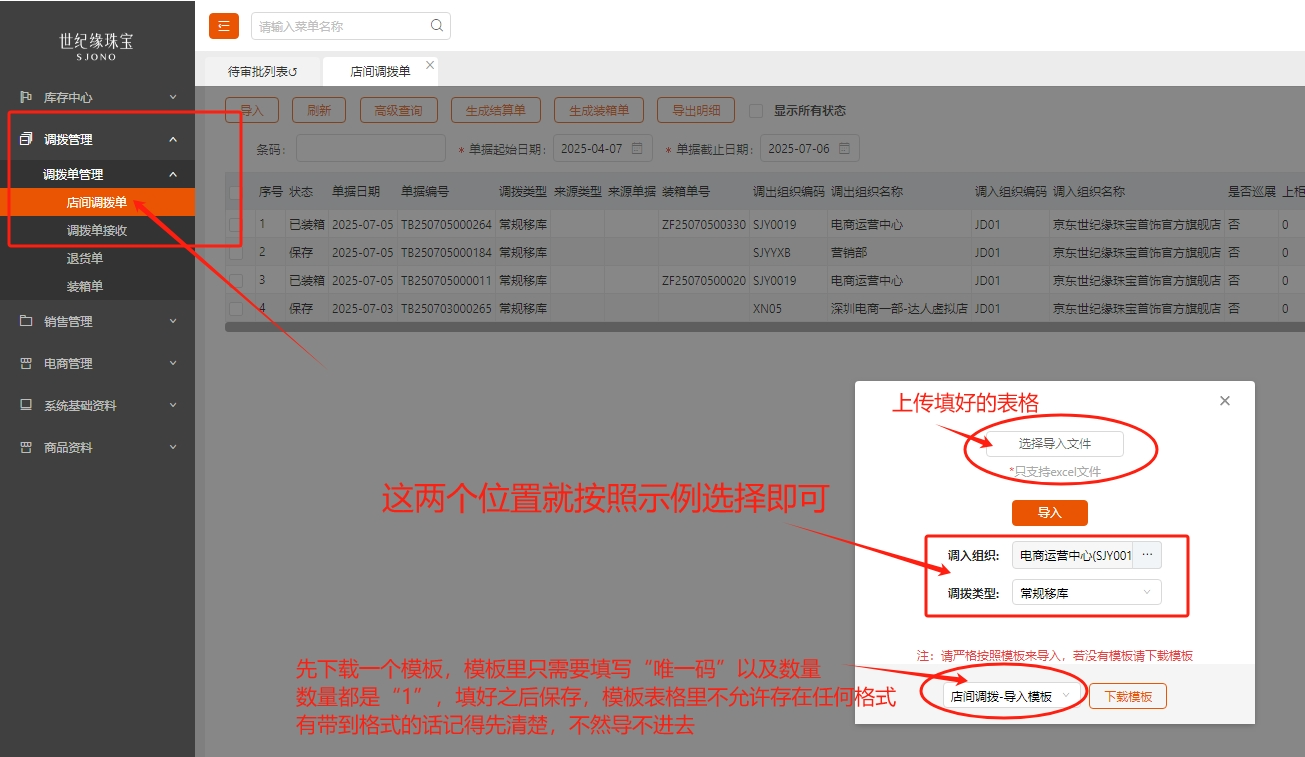Click the search magnifier icon
This screenshot has width=1305, height=757.
436,26
